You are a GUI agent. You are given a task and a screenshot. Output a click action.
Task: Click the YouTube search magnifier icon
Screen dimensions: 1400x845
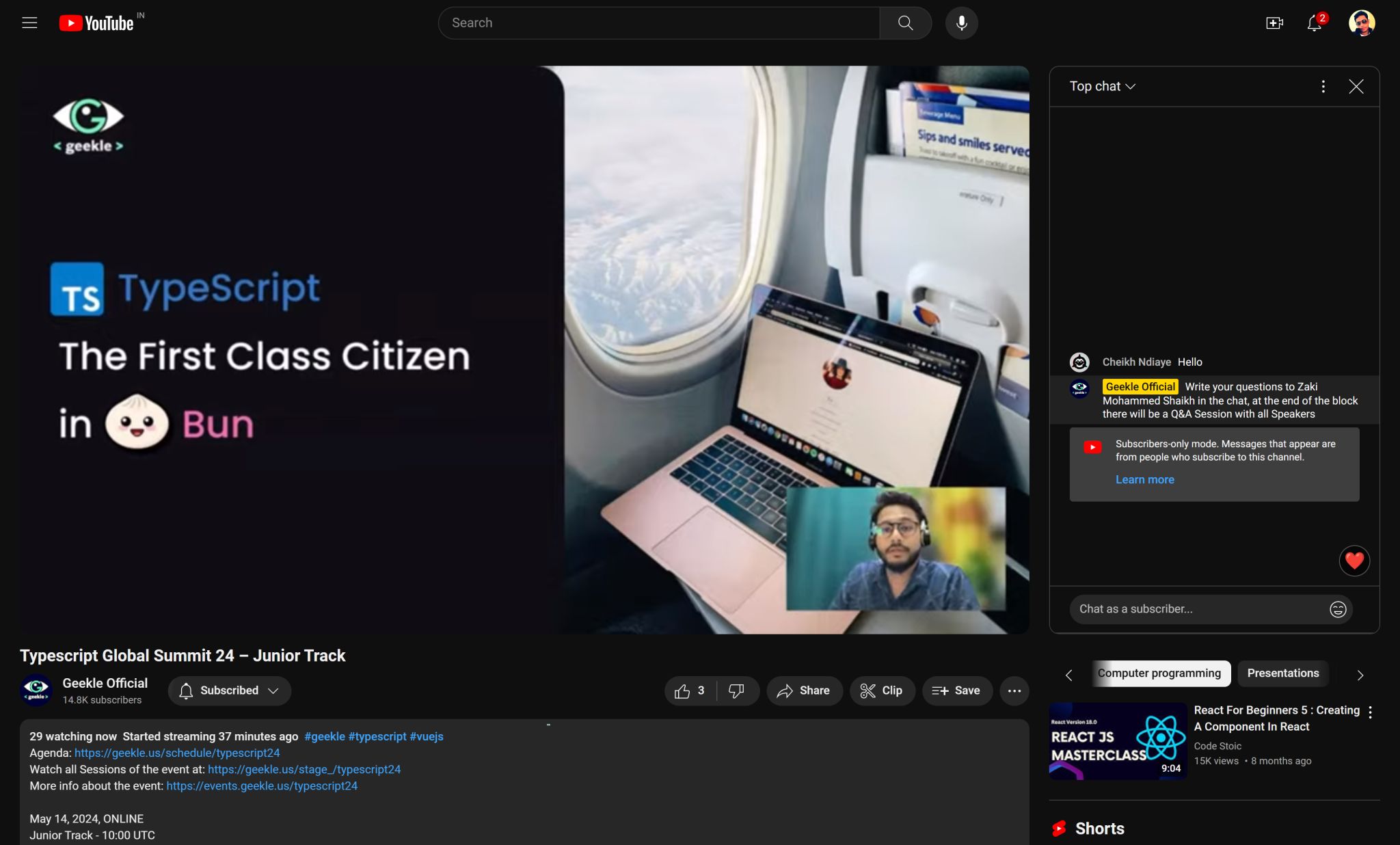[x=905, y=23]
